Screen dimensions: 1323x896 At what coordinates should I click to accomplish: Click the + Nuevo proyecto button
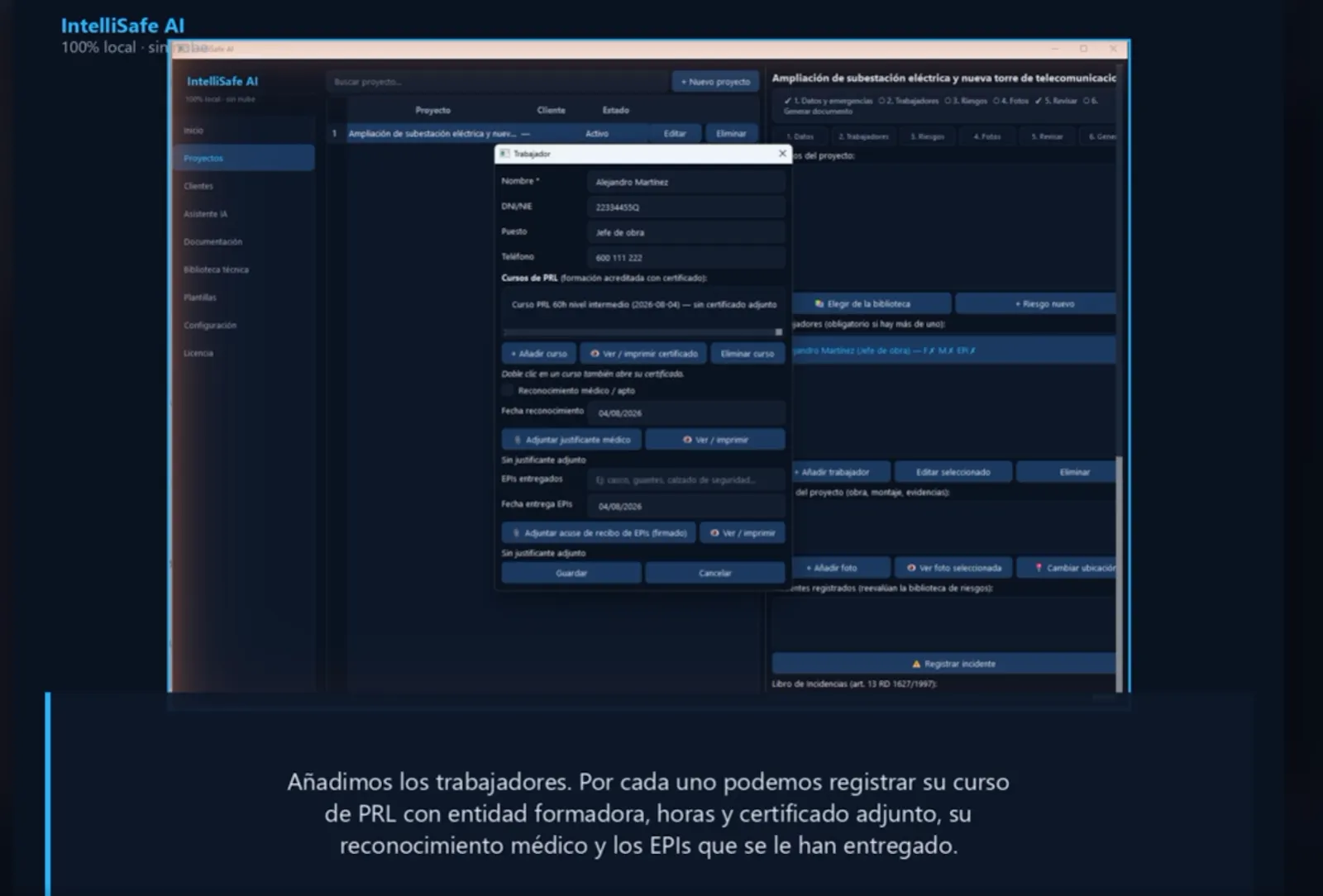click(715, 82)
